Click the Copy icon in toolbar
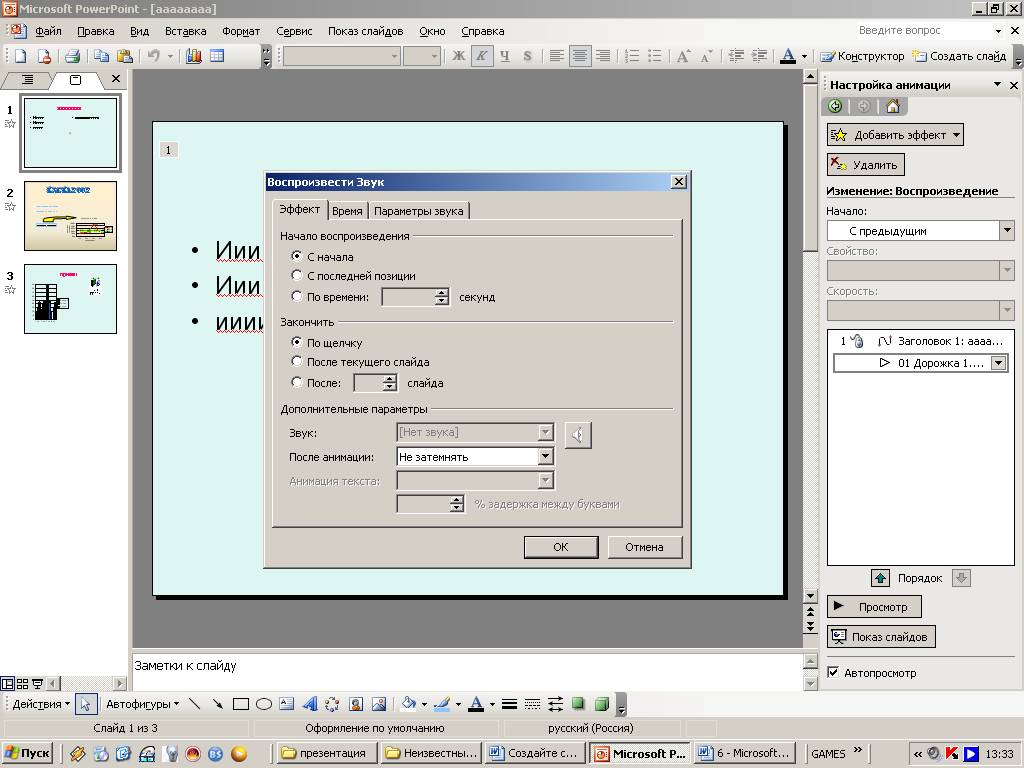Image resolution: width=1024 pixels, height=768 pixels. pos(101,56)
